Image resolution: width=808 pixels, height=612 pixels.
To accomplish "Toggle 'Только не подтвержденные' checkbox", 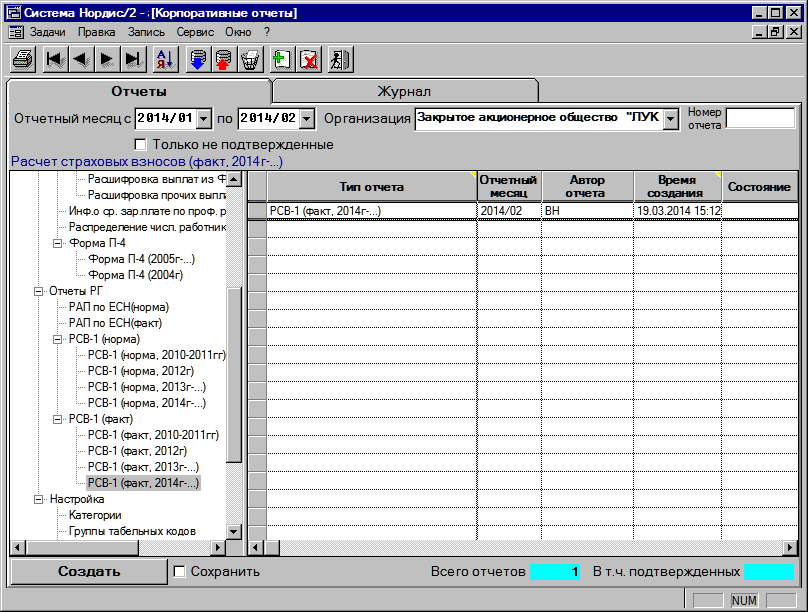I will pyautogui.click(x=140, y=144).
